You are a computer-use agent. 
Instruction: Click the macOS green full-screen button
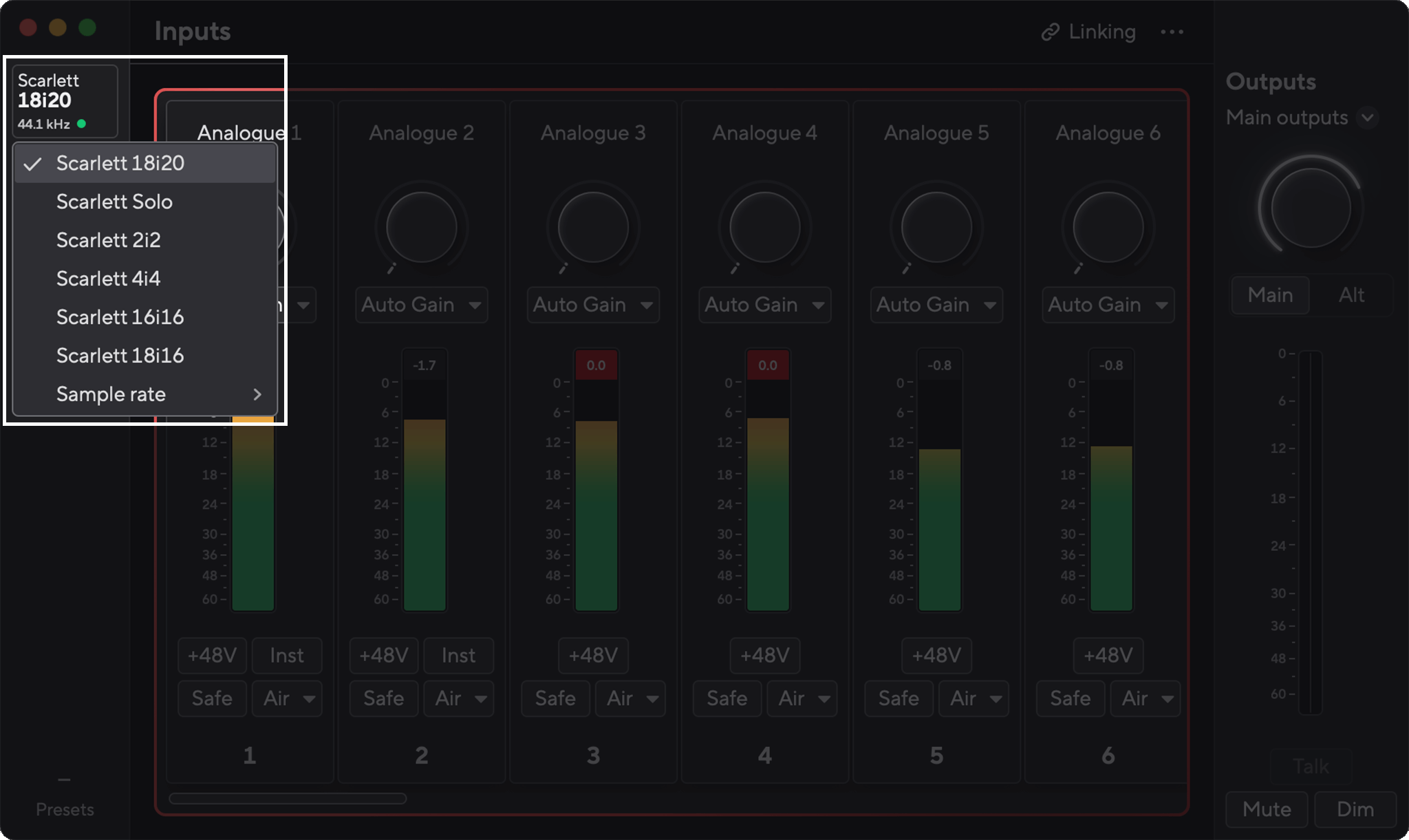click(x=87, y=28)
